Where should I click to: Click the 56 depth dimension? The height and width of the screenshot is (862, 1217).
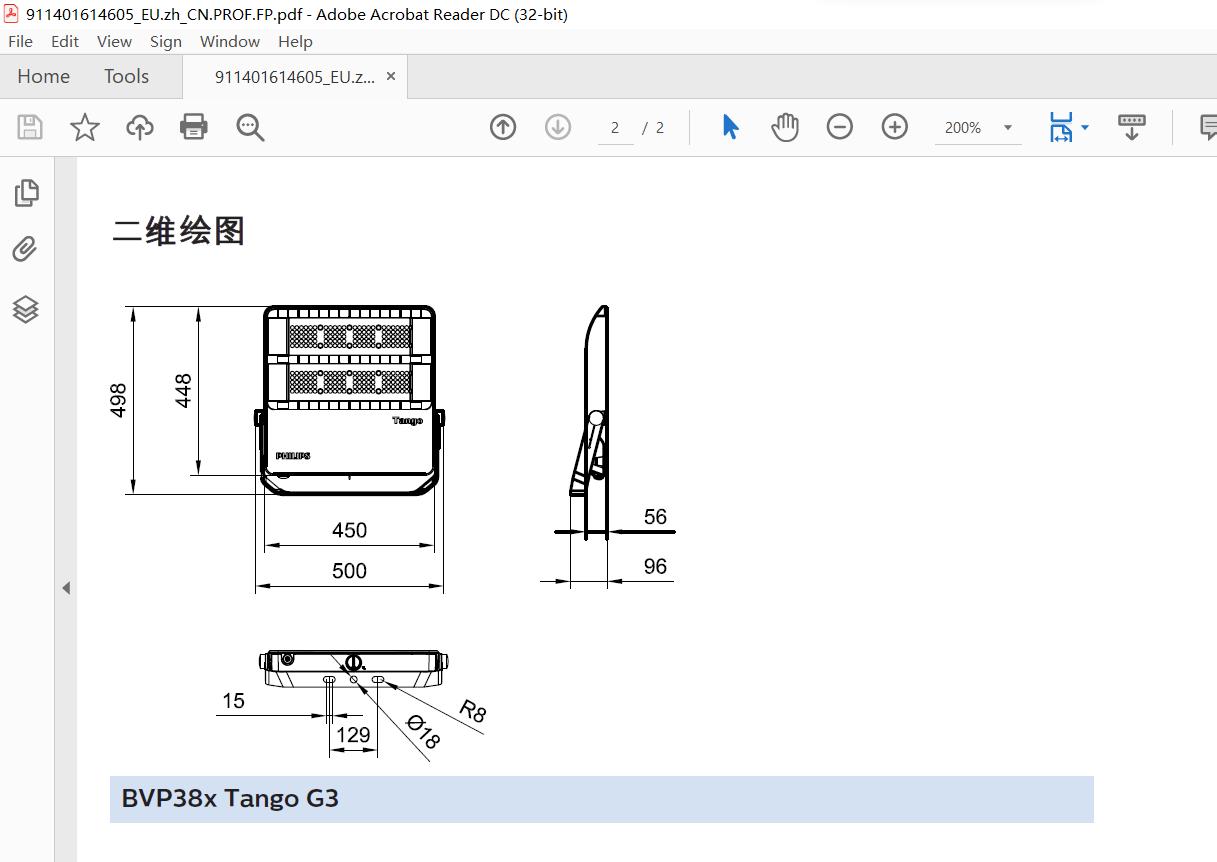click(x=655, y=517)
